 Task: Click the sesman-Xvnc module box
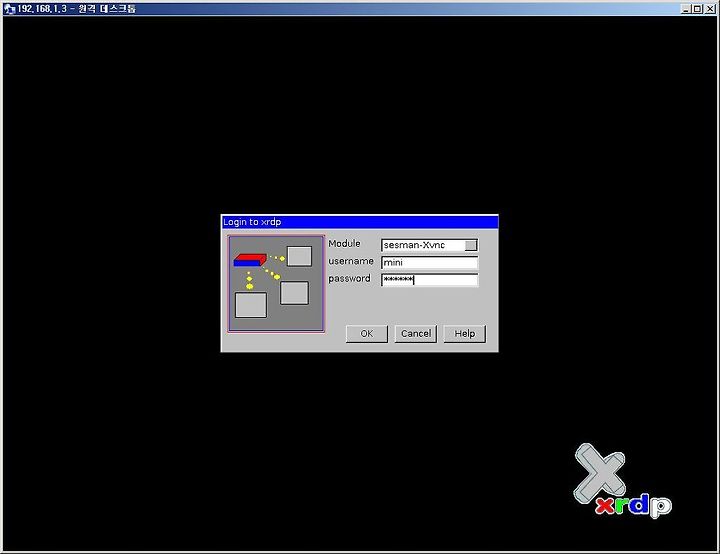tap(429, 245)
